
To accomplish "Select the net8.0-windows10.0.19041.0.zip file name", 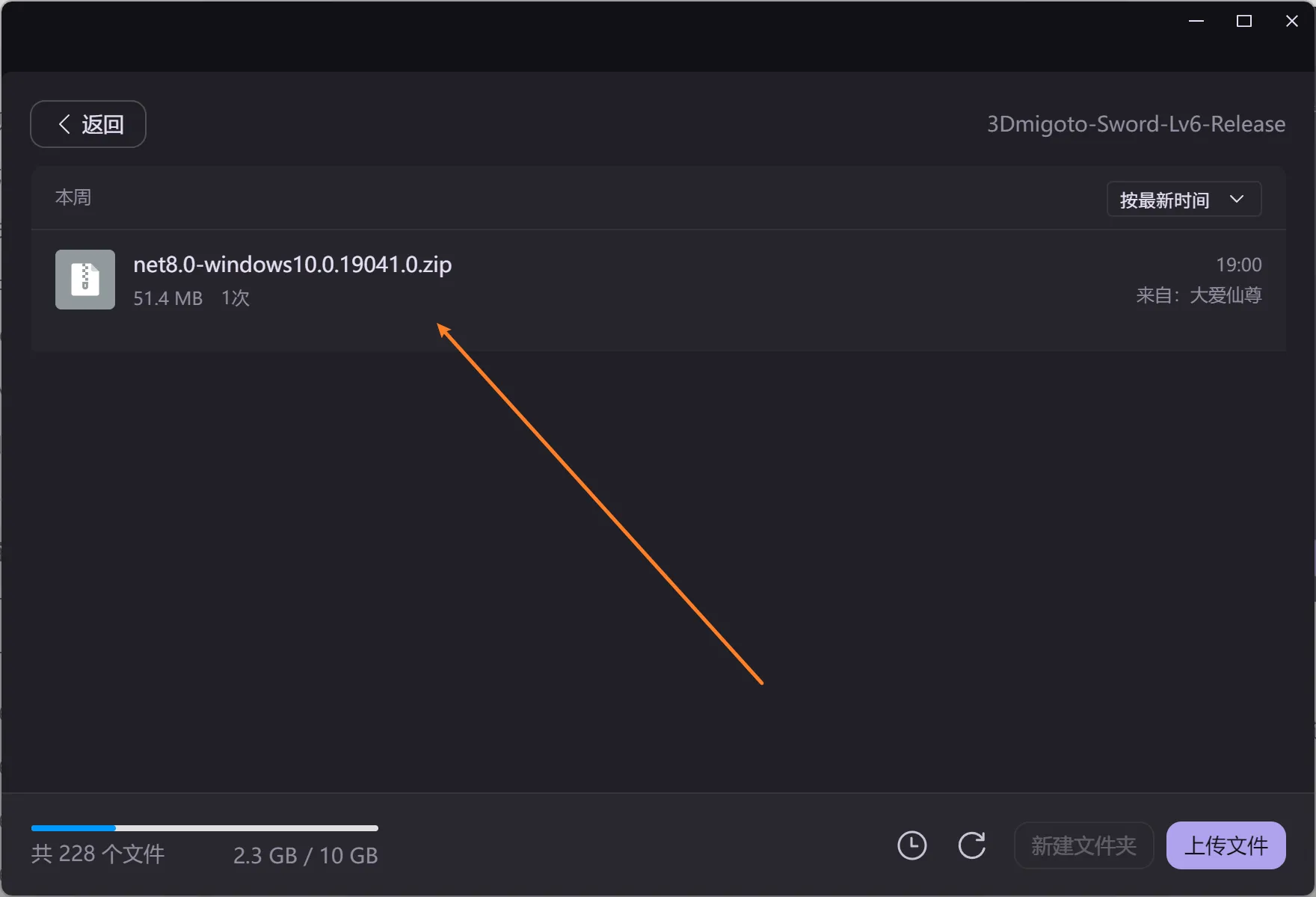I will [x=292, y=265].
